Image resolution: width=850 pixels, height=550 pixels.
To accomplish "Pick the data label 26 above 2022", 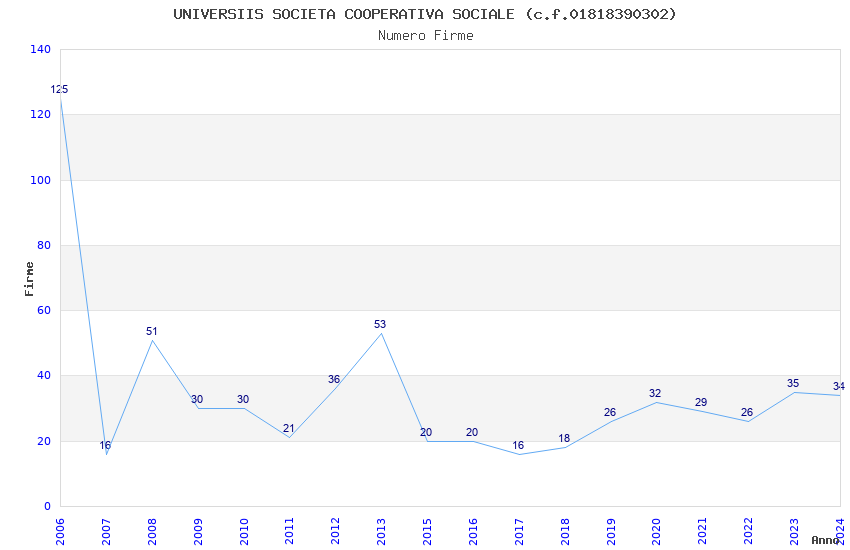I will click(747, 412).
